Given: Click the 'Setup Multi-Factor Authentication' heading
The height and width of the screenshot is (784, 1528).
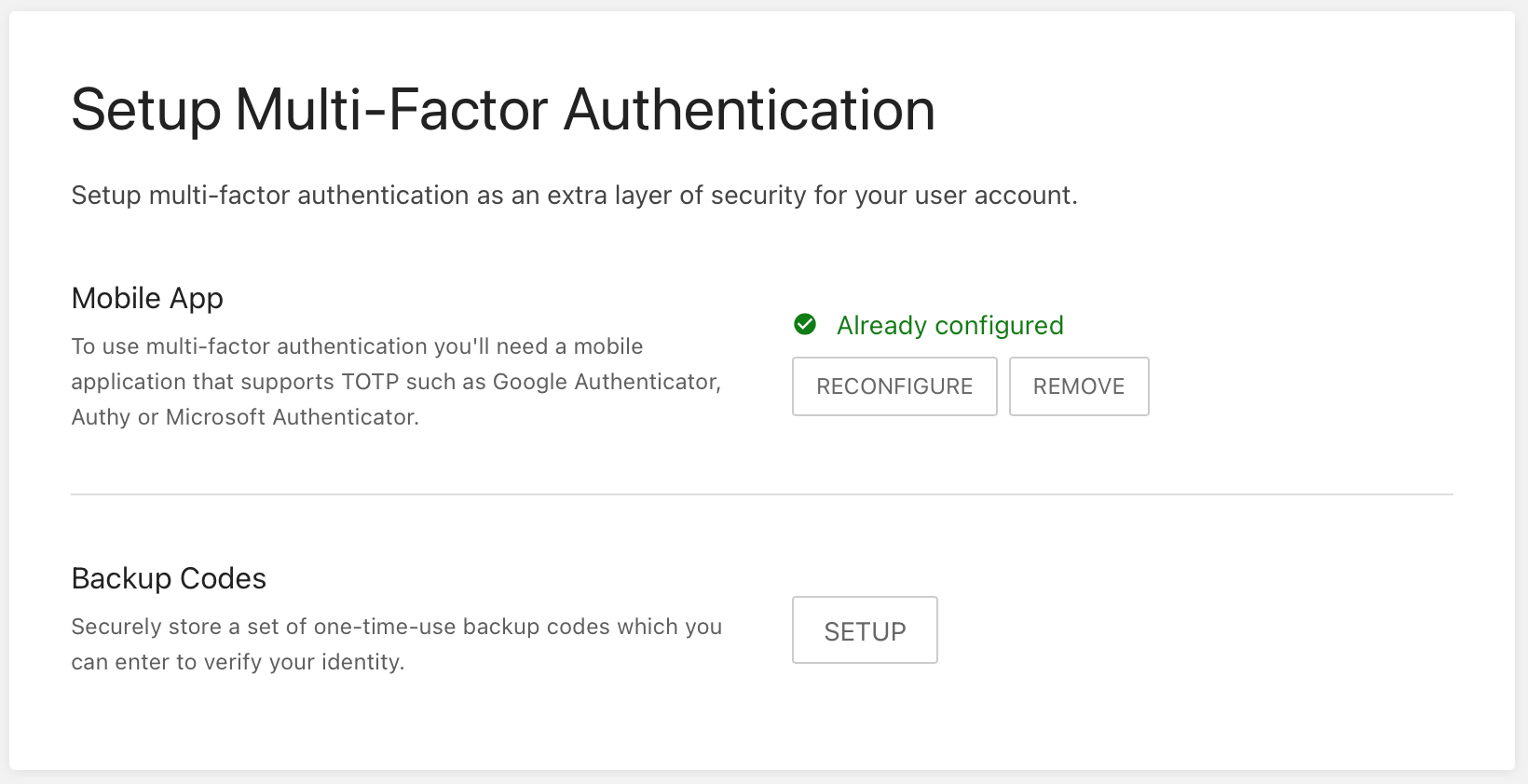Looking at the screenshot, I should 503,110.
